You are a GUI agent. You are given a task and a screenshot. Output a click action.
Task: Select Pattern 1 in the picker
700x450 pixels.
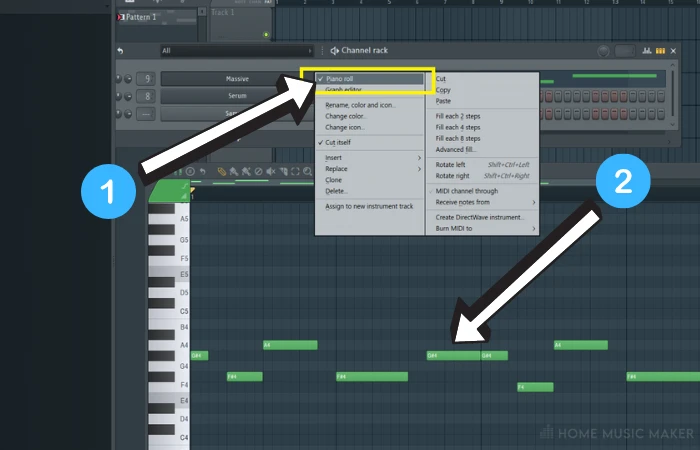157,17
